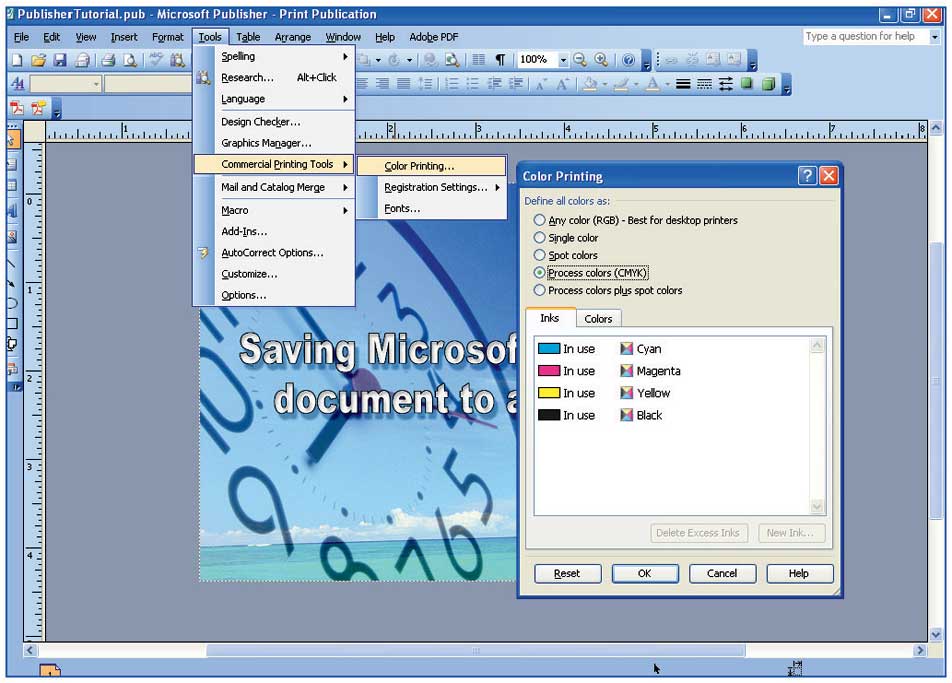
Task: Click the Yellow ink color swatch
Action: coord(549,393)
